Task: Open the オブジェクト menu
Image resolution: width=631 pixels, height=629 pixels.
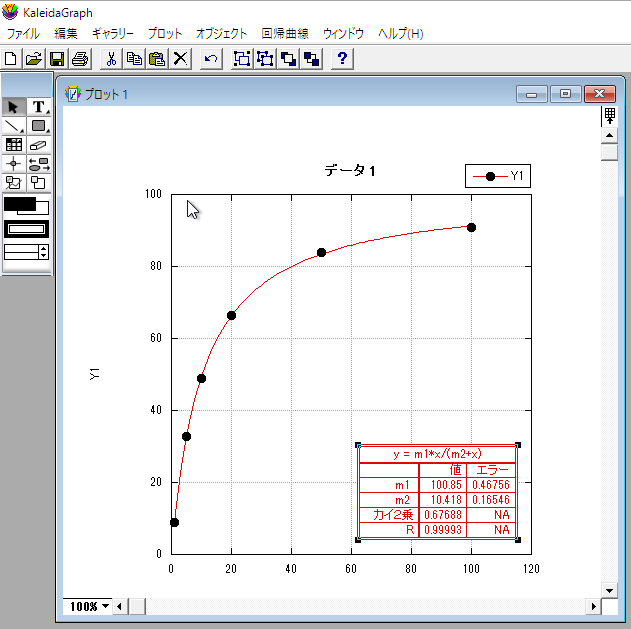Action: click(221, 33)
